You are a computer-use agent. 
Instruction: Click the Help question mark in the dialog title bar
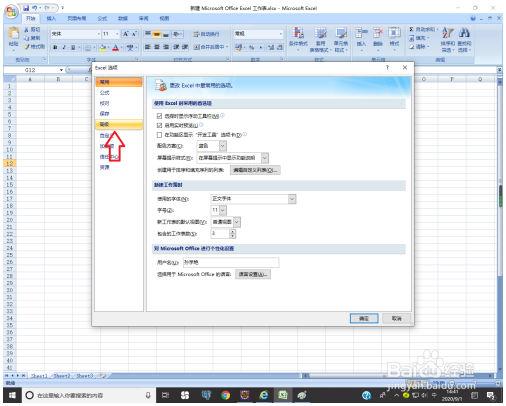387,68
